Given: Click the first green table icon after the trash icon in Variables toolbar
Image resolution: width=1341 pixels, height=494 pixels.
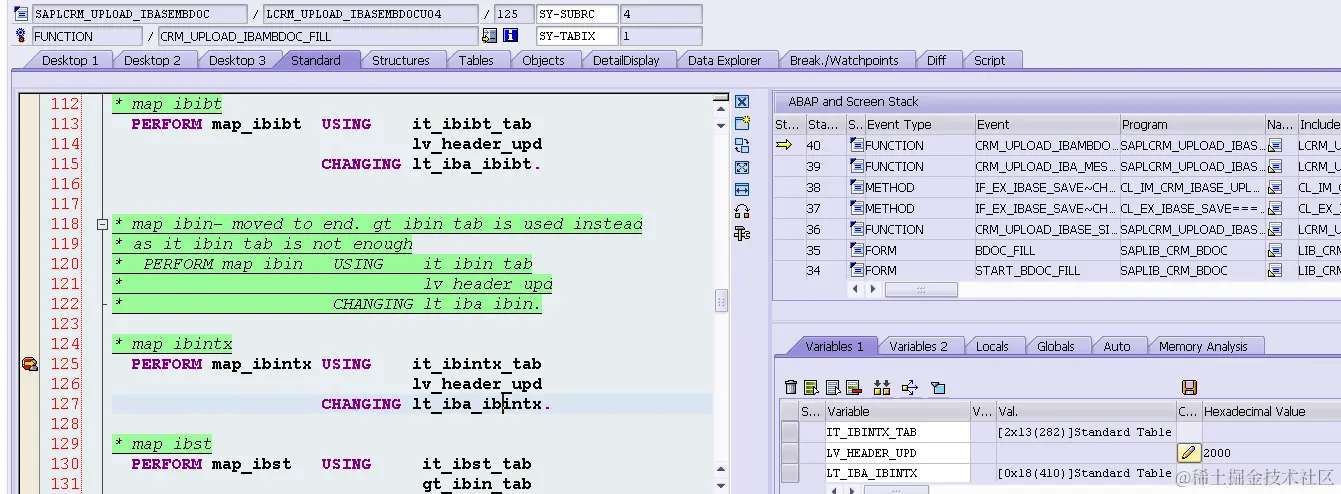Looking at the screenshot, I should [x=811, y=388].
